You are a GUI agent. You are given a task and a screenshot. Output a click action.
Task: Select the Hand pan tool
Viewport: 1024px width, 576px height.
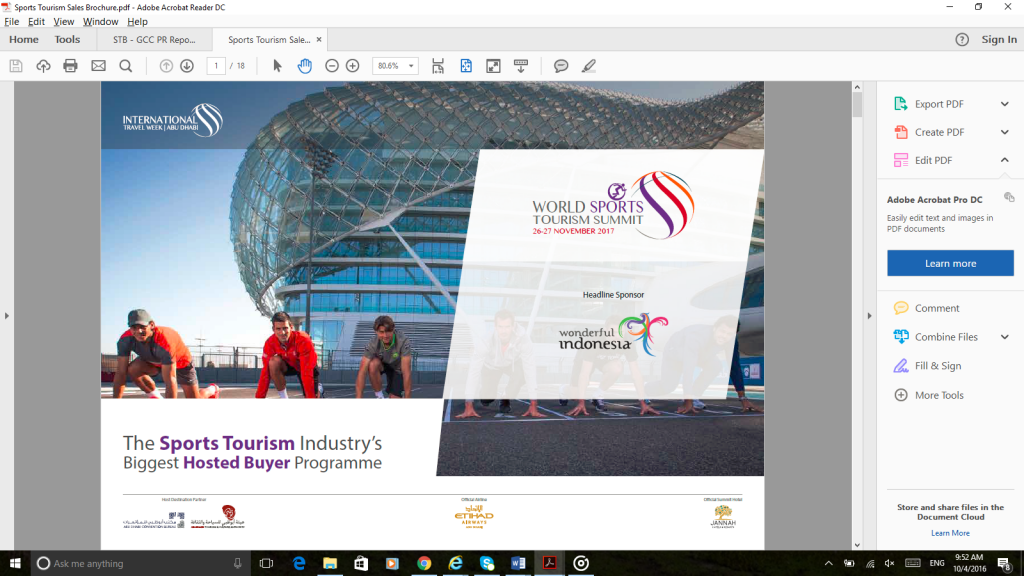point(304,66)
